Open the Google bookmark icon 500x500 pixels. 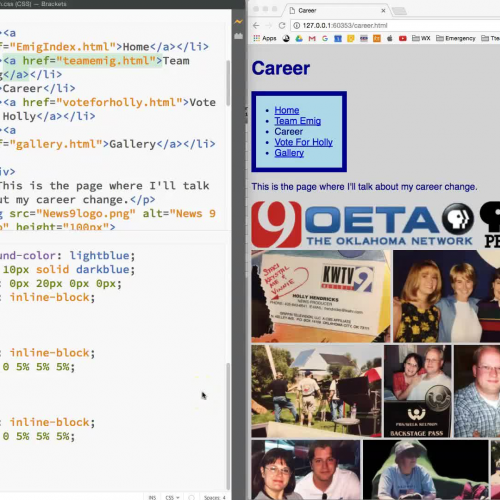(x=325, y=38)
